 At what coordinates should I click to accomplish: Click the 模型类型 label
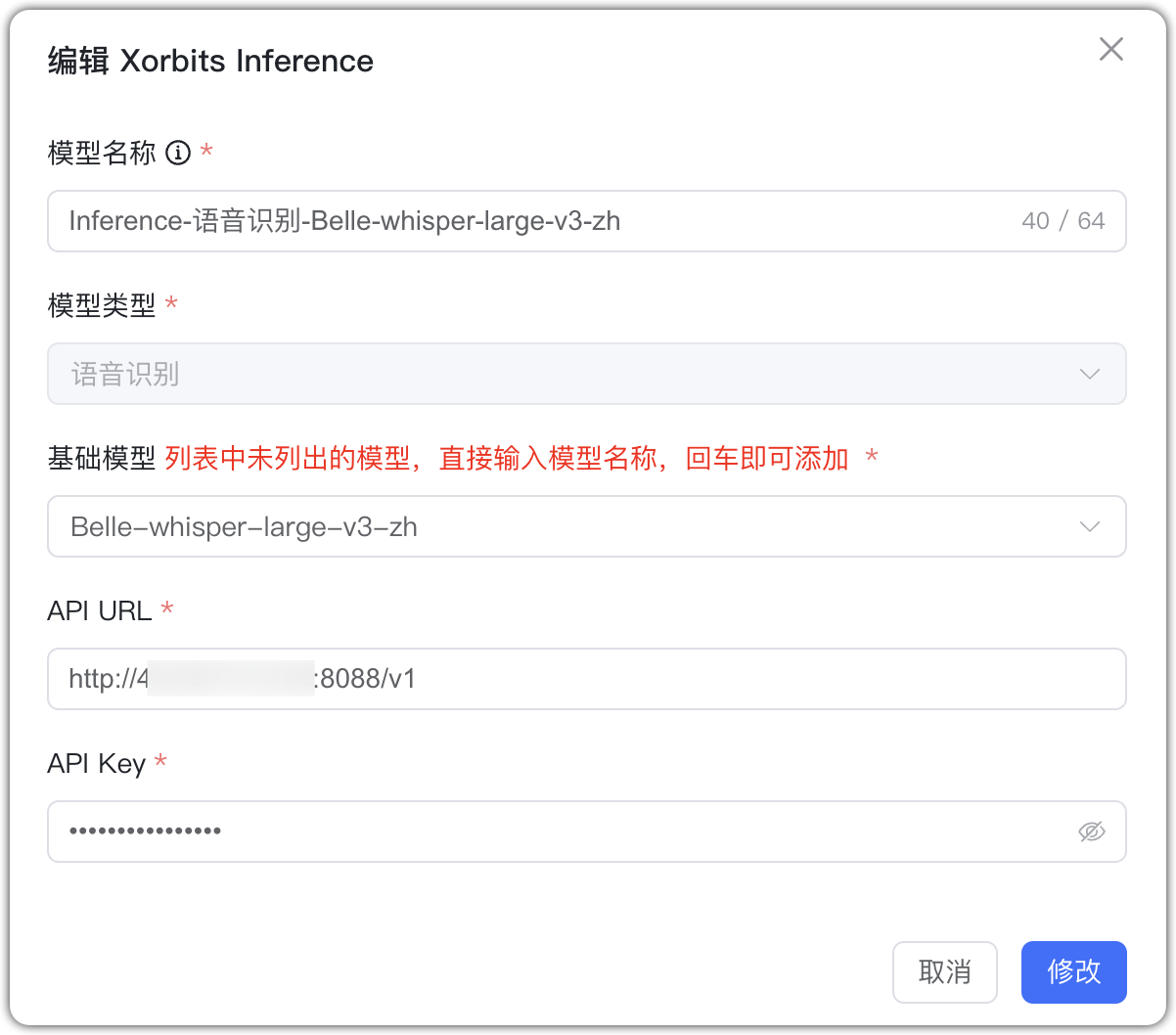pos(102,305)
